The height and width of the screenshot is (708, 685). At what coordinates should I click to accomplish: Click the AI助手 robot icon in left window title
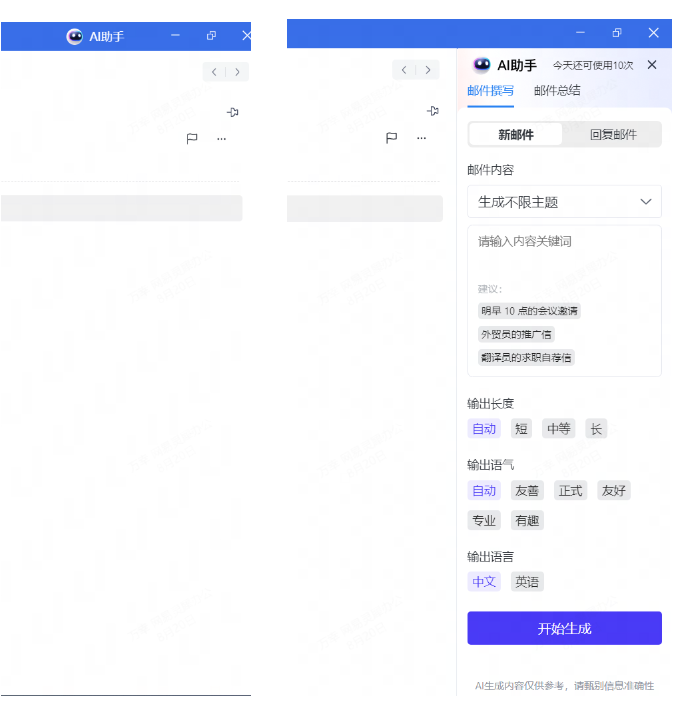(x=75, y=36)
